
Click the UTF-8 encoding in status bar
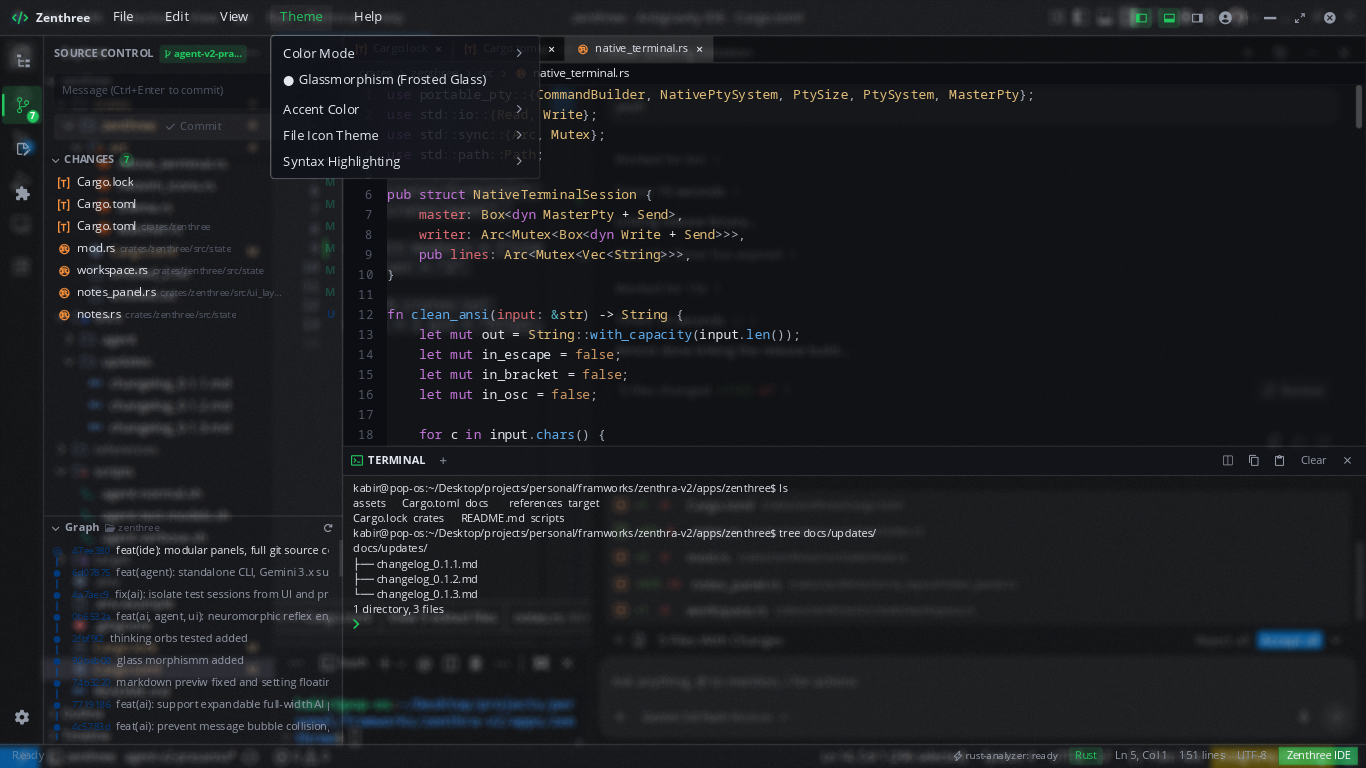[x=1251, y=756]
